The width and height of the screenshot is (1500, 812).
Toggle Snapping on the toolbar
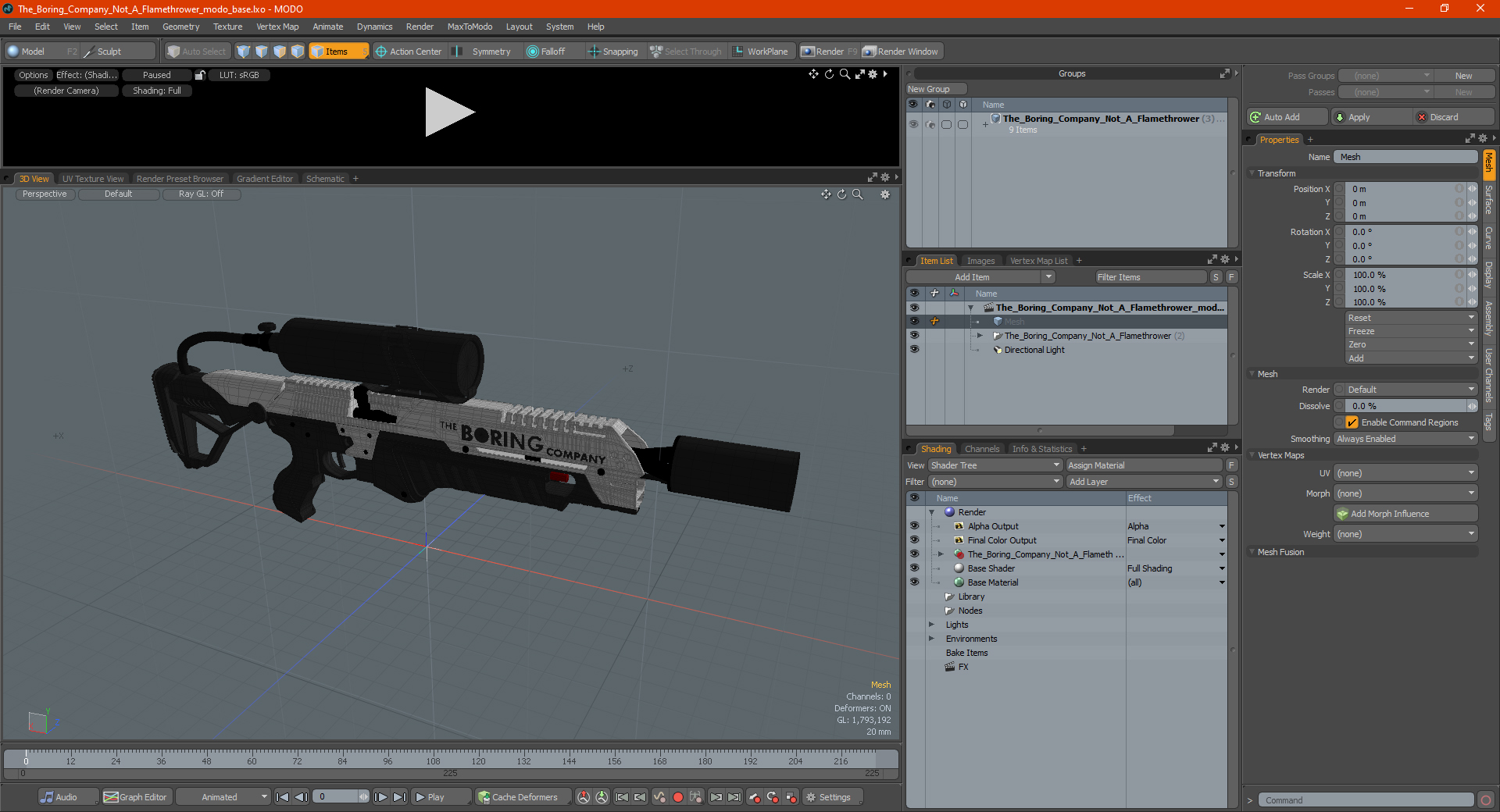(613, 52)
